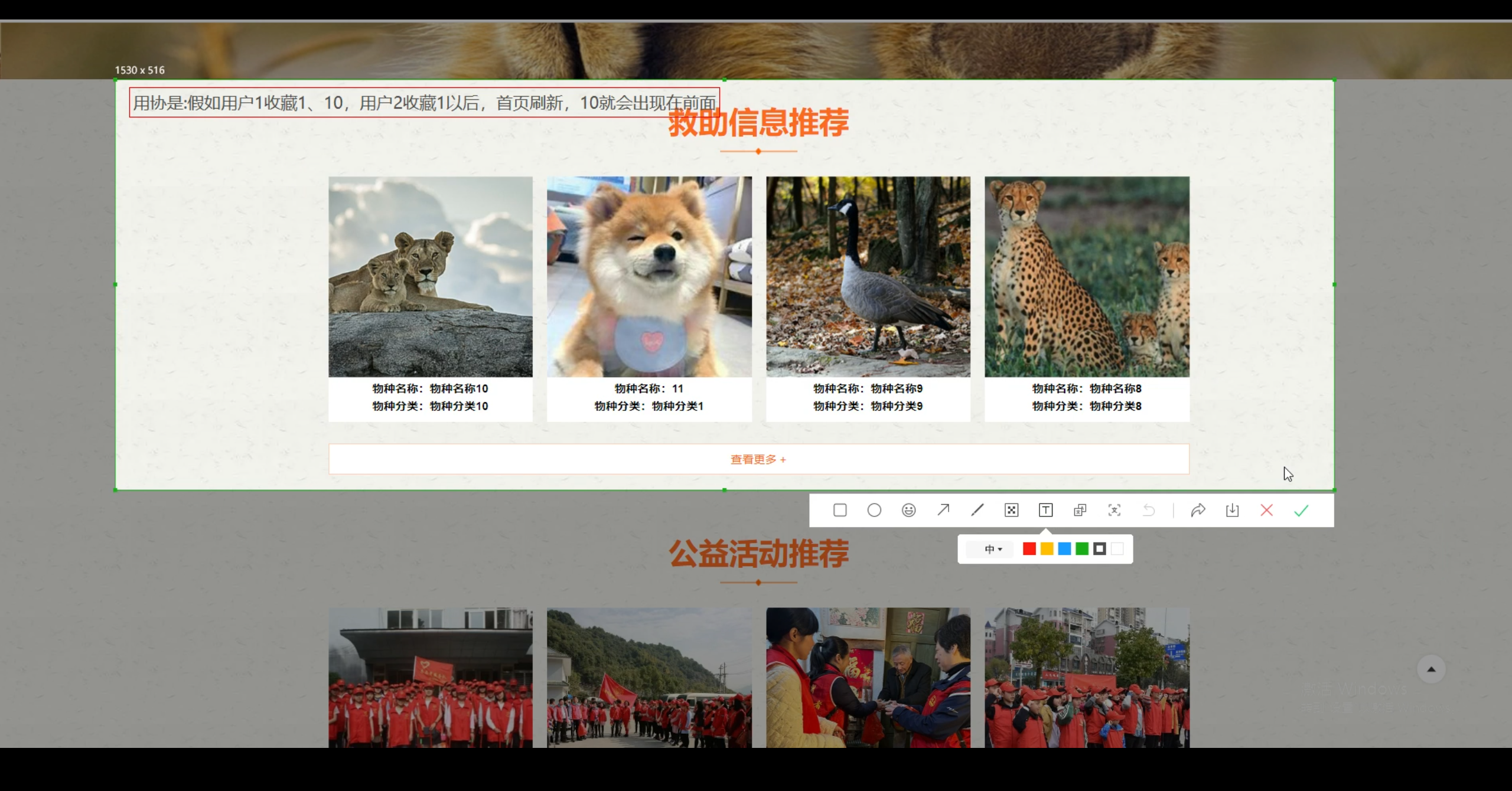Select the arrow drawing tool
Viewport: 1512px width, 791px height.
(x=943, y=509)
